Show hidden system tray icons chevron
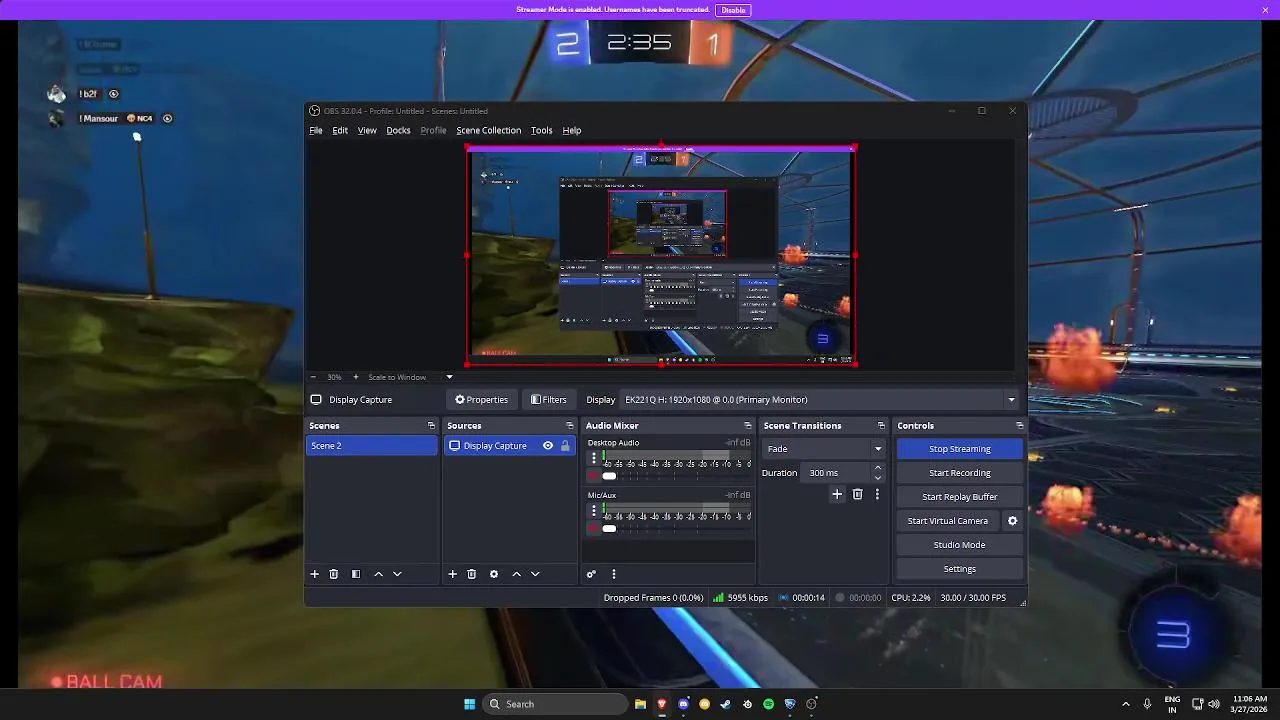The width and height of the screenshot is (1280, 720). [1125, 704]
